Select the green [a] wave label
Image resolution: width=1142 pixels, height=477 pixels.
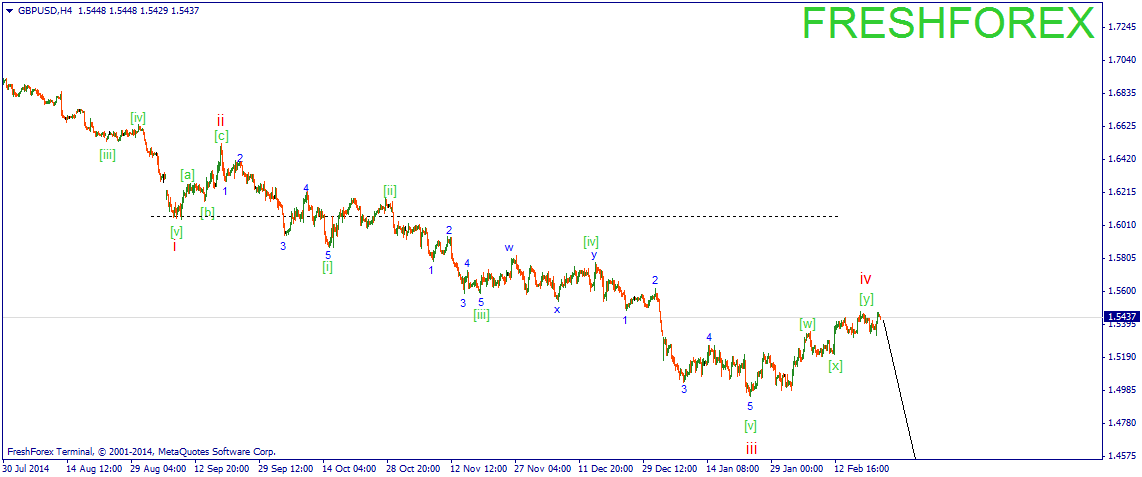point(187,175)
